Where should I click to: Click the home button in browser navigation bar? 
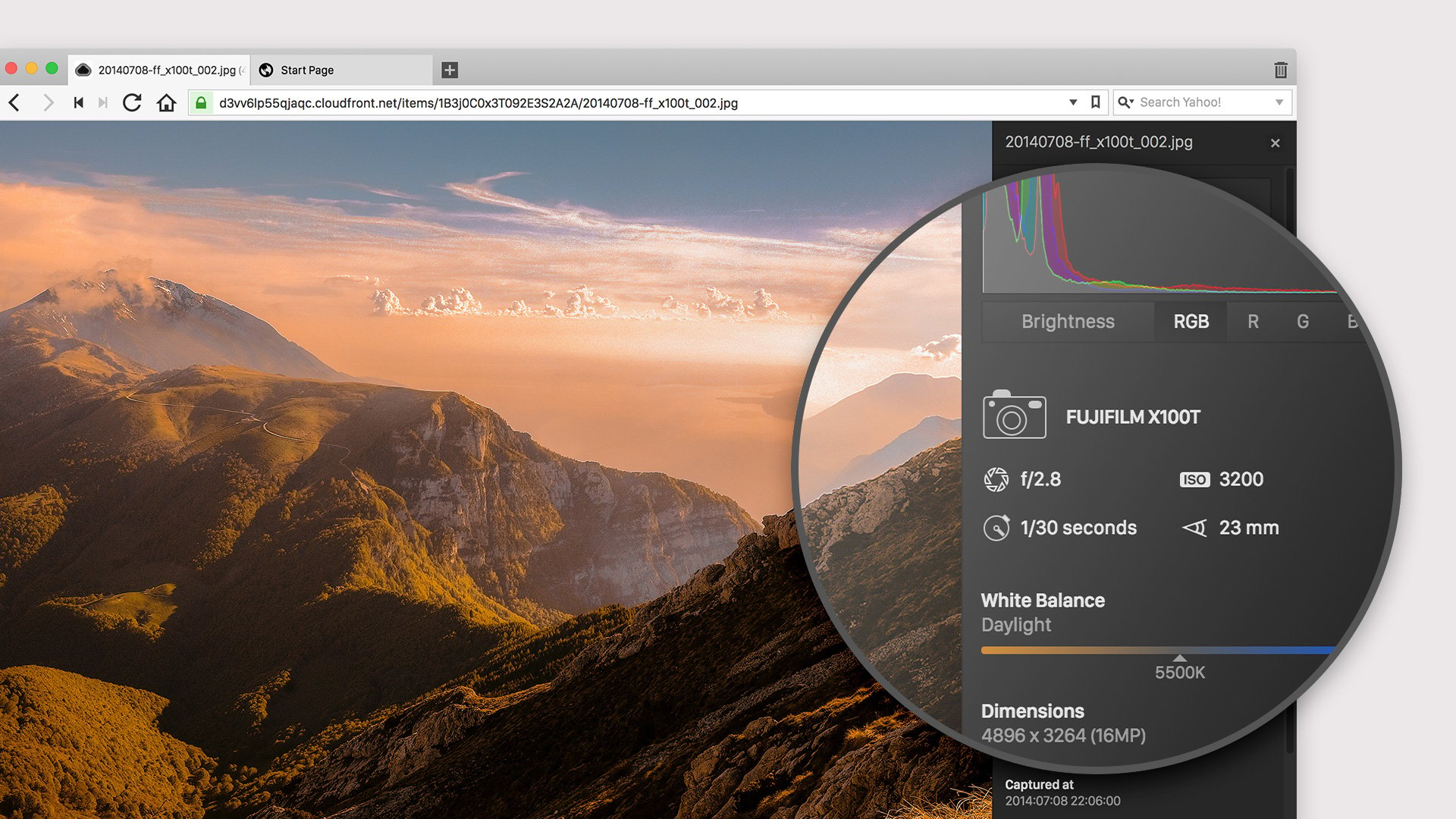pos(165,102)
